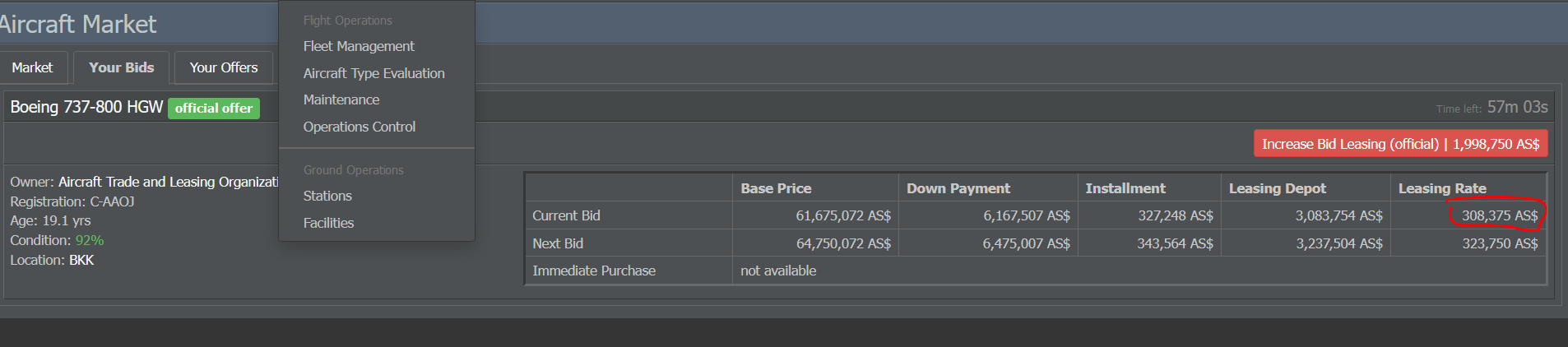This screenshot has height=347, width=1568.
Task: Switch to the Your Bids tab
Action: (122, 67)
